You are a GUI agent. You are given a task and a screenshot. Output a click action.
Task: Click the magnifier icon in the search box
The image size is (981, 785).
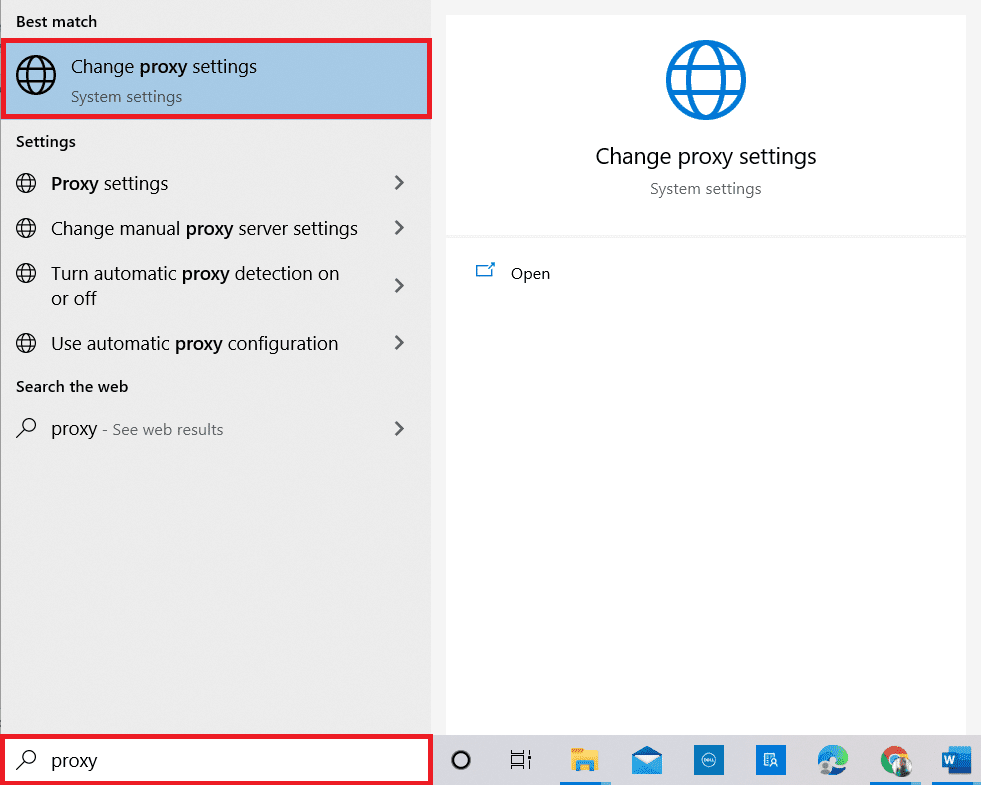tap(27, 760)
